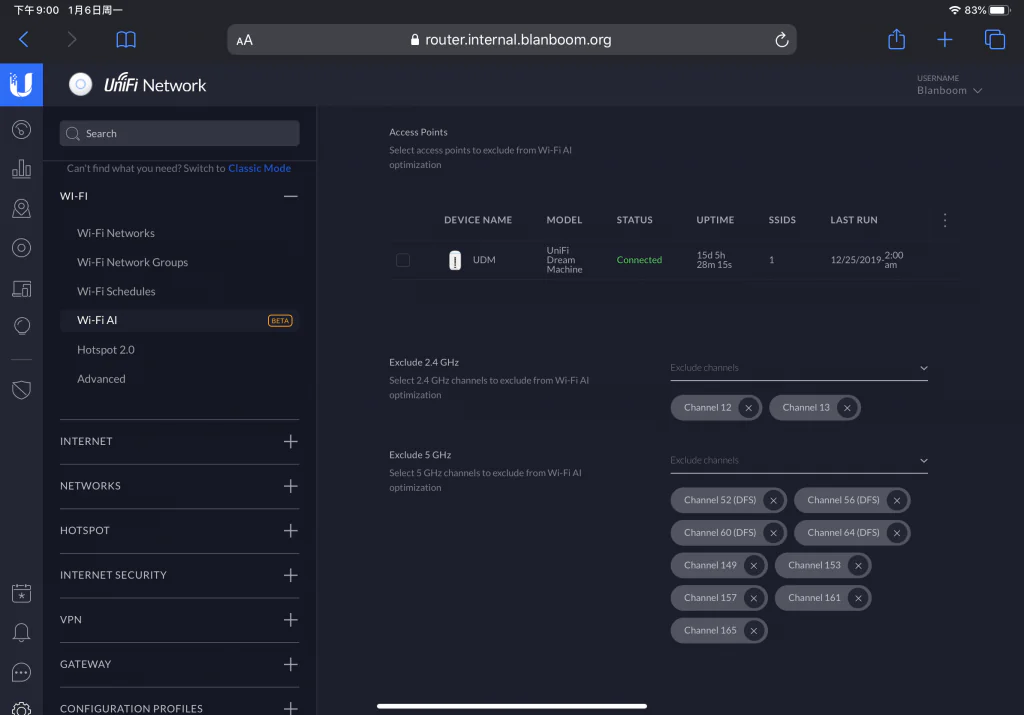
Task: Open Settings gear icon at bottom
Action: (x=22, y=708)
